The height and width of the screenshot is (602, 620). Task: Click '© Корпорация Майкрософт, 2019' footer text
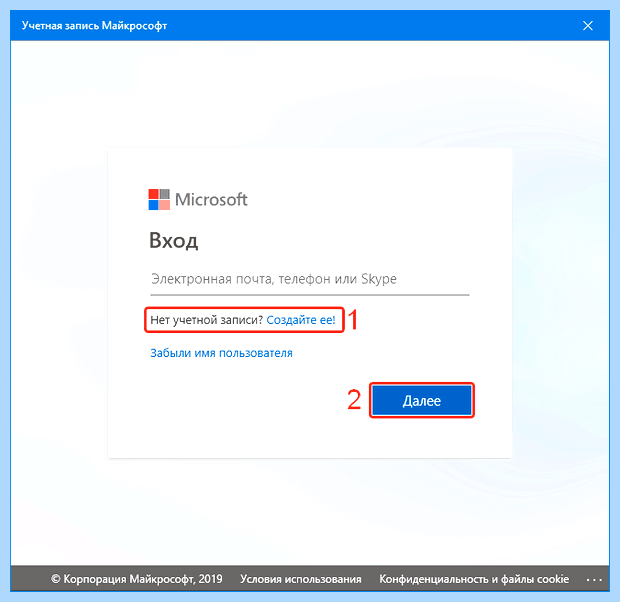point(136,579)
